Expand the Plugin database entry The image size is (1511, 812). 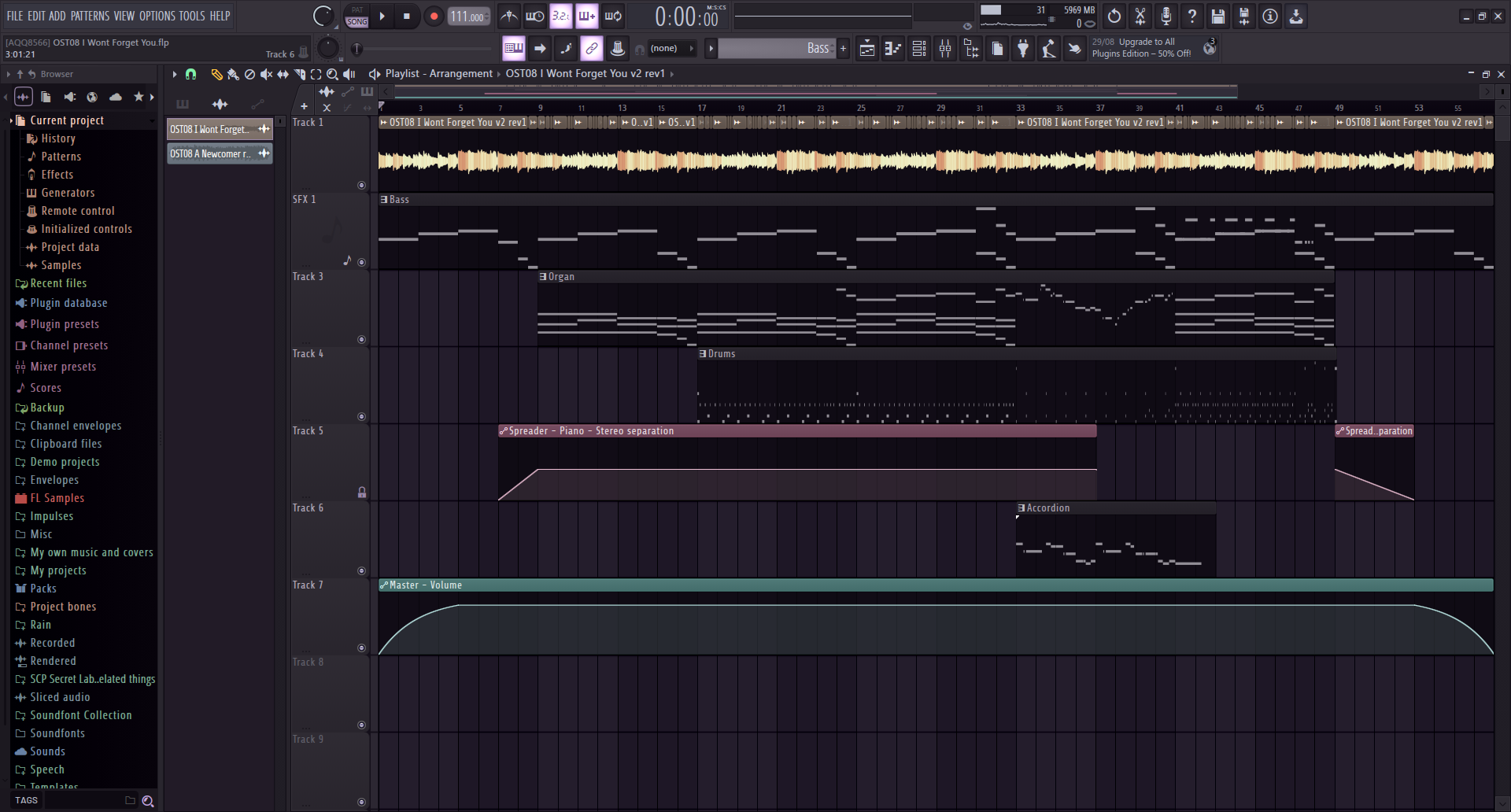[61, 303]
